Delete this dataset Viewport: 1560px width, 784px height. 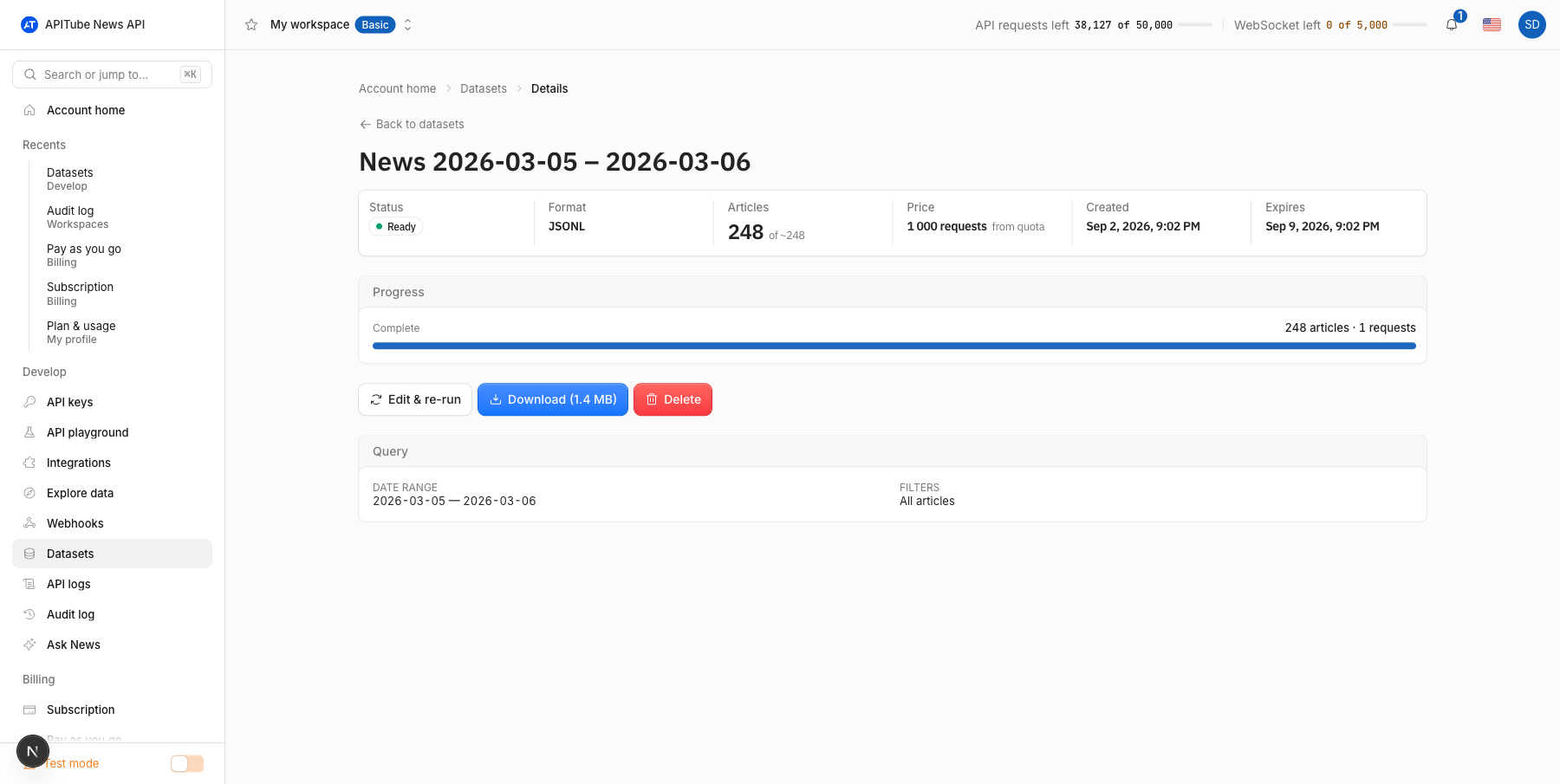[673, 399]
